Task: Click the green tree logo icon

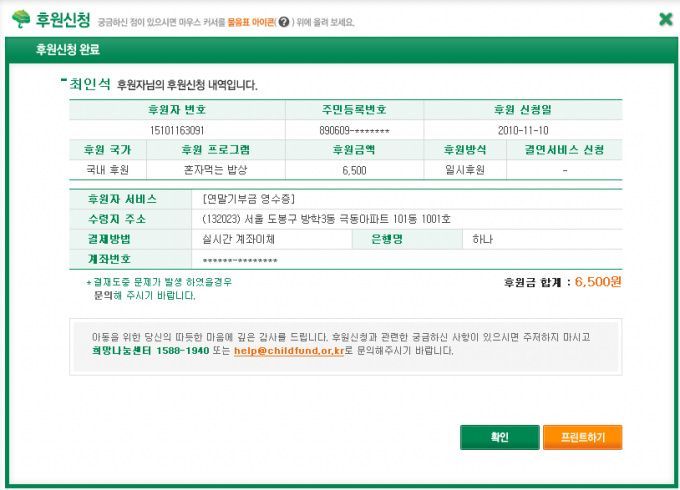Action: (21, 19)
